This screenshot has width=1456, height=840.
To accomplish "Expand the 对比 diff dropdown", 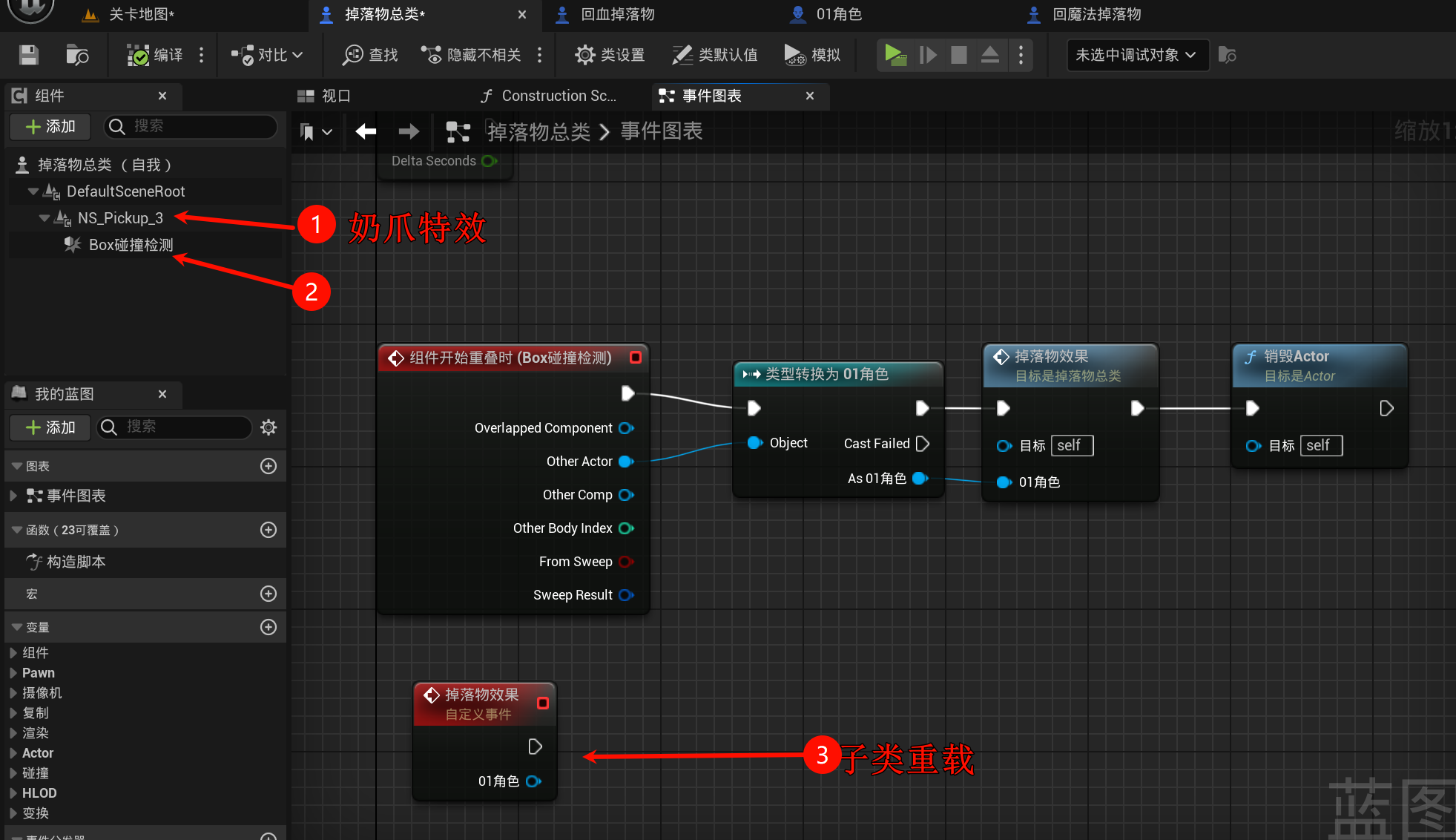I will [268, 55].
